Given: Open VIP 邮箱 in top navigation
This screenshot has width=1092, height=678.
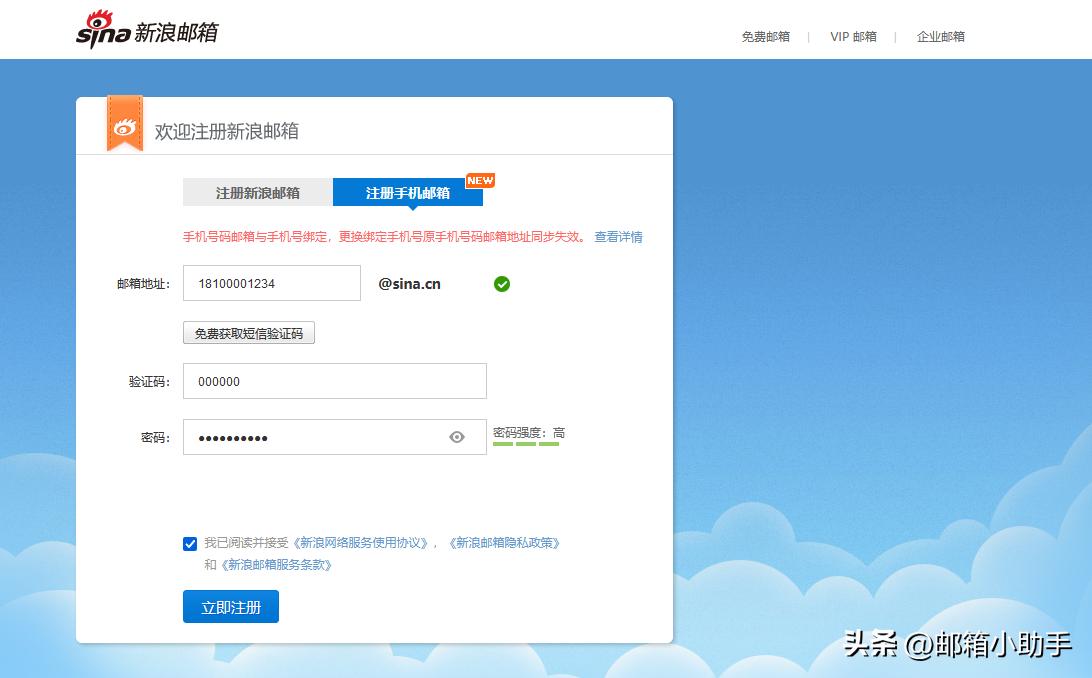Looking at the screenshot, I should point(853,37).
